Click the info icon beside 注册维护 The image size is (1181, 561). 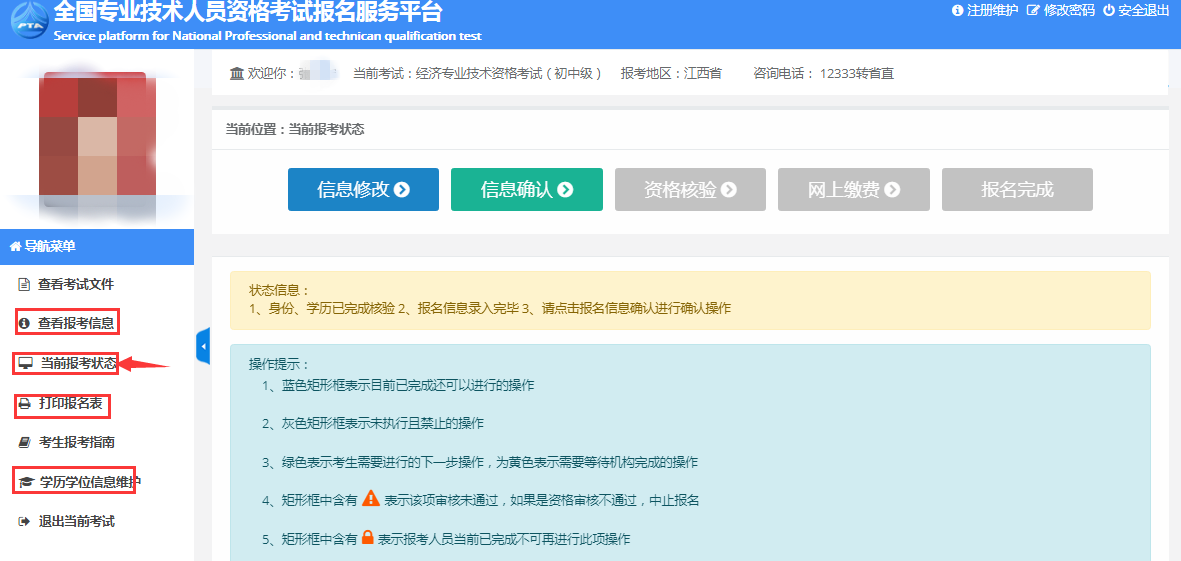957,11
